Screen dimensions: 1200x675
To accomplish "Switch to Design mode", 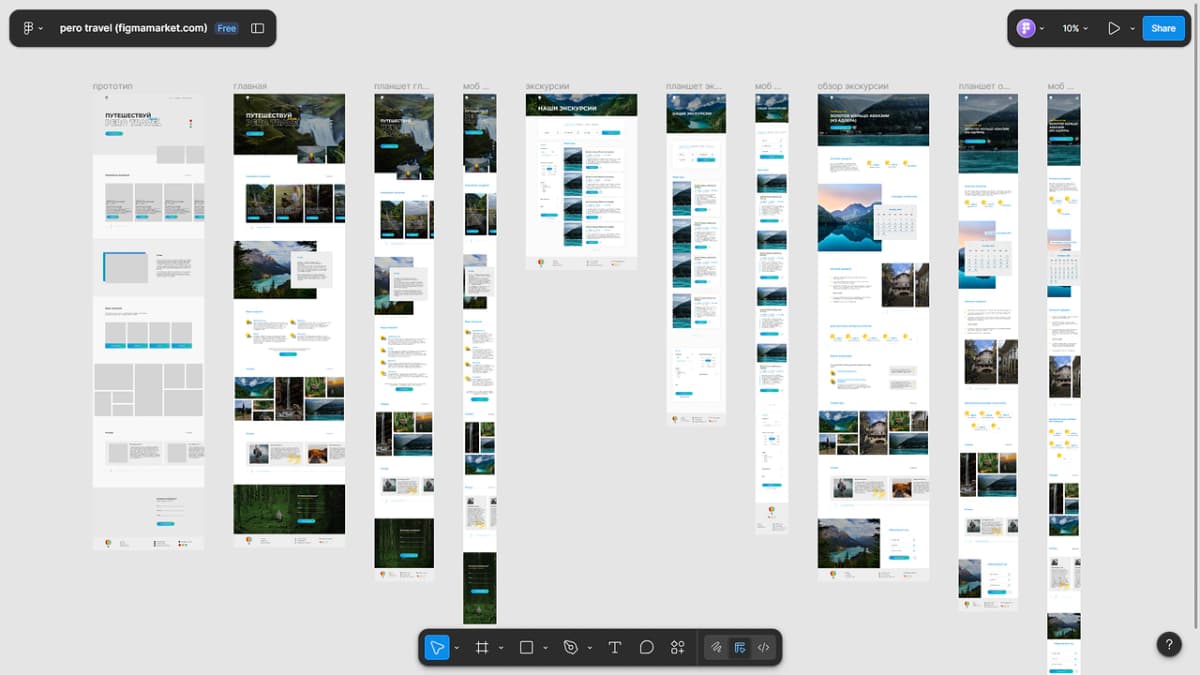I will point(740,647).
